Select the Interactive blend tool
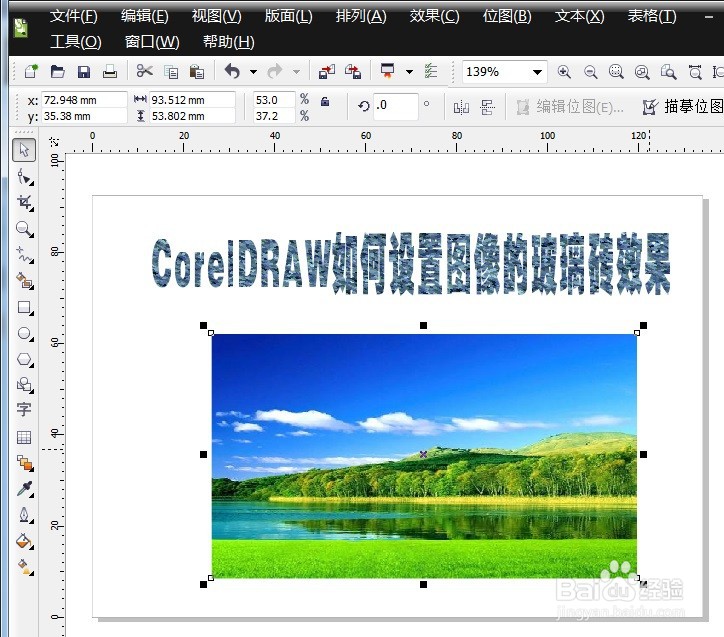This screenshot has width=724, height=637. pos(24,463)
